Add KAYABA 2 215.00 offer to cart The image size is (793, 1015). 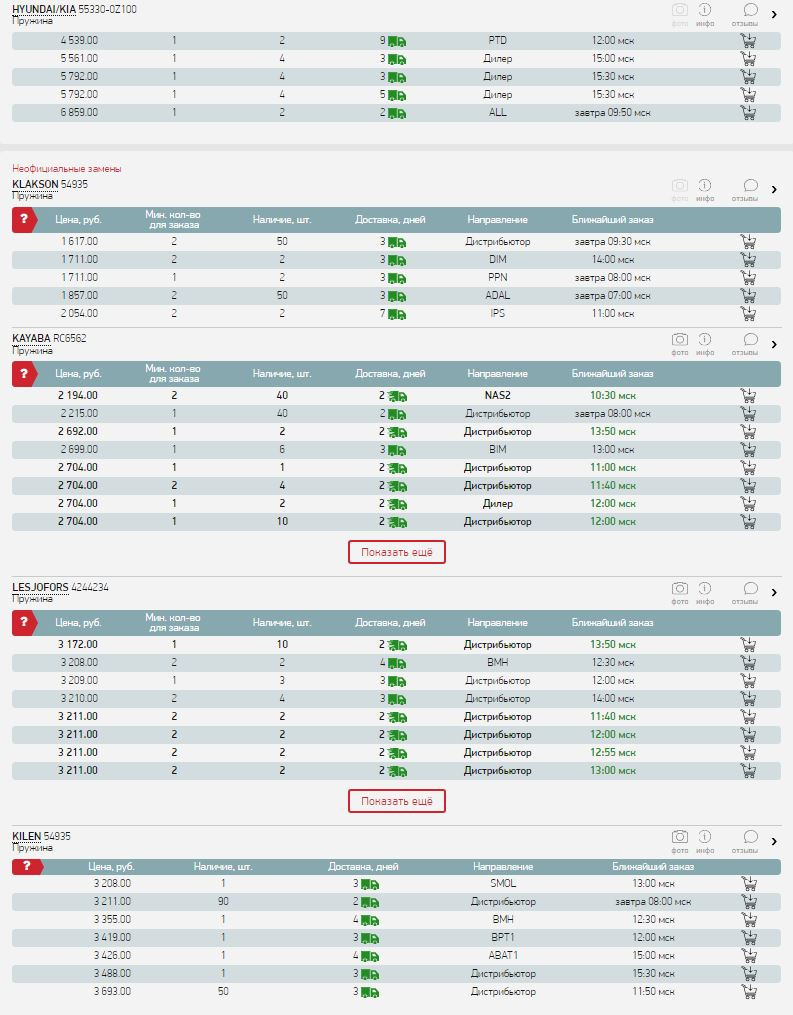[748, 414]
